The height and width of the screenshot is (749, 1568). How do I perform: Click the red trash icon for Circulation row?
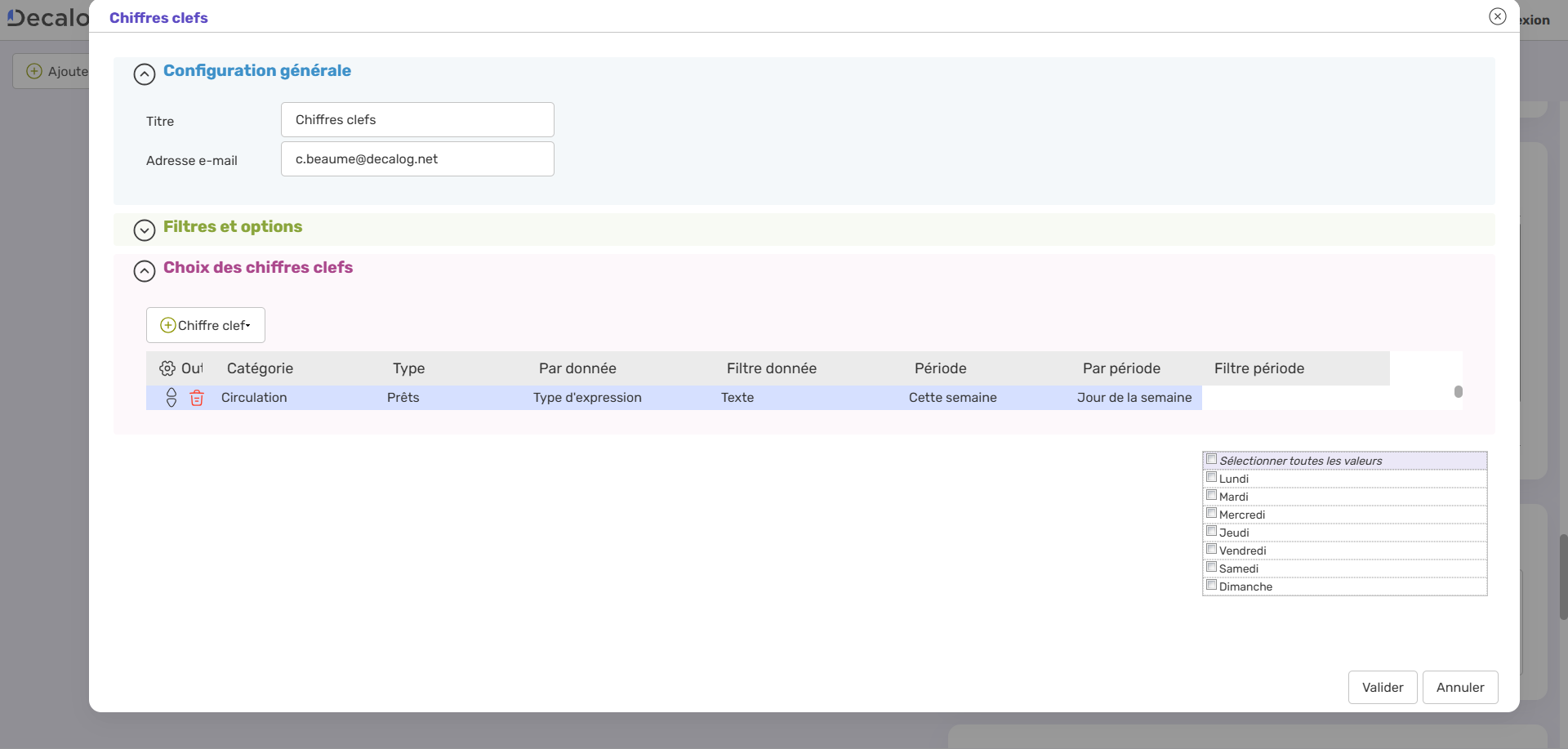[197, 398]
